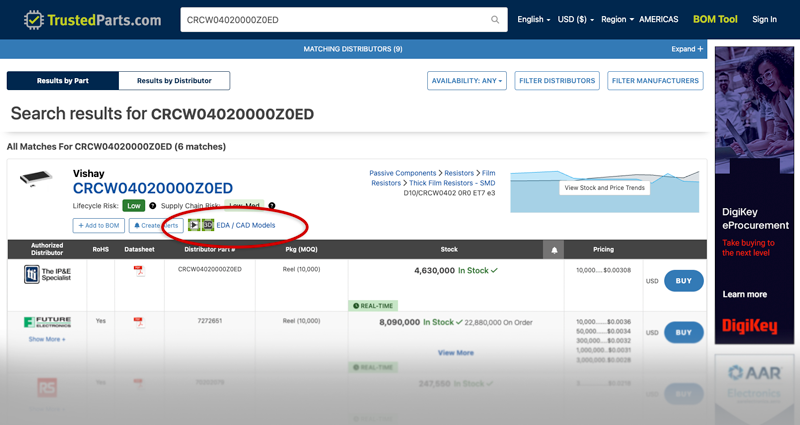Switch to Results by Distributor tab
The width and height of the screenshot is (800, 425).
coord(174,81)
